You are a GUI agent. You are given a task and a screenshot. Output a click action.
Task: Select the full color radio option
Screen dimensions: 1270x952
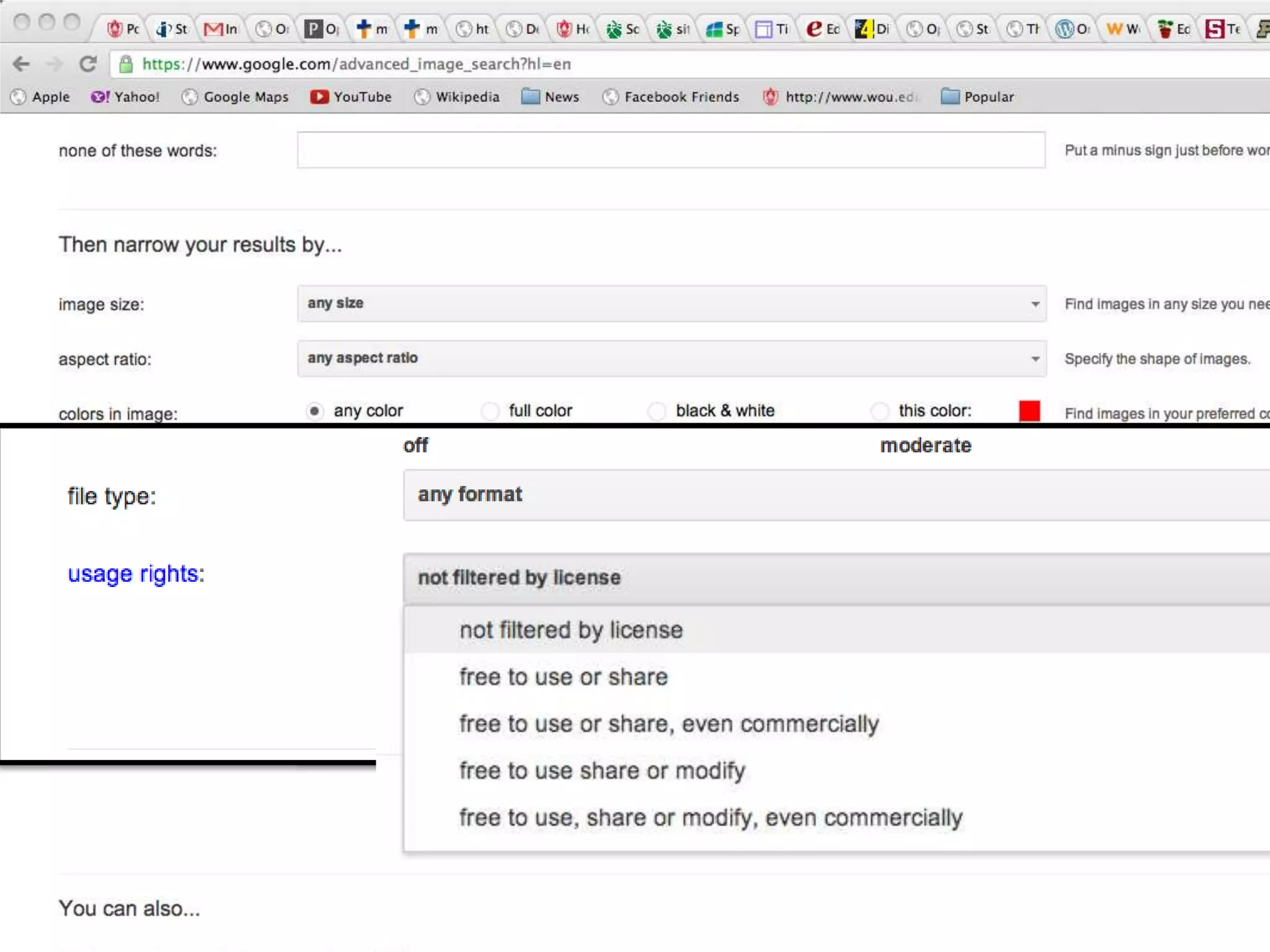click(x=491, y=411)
